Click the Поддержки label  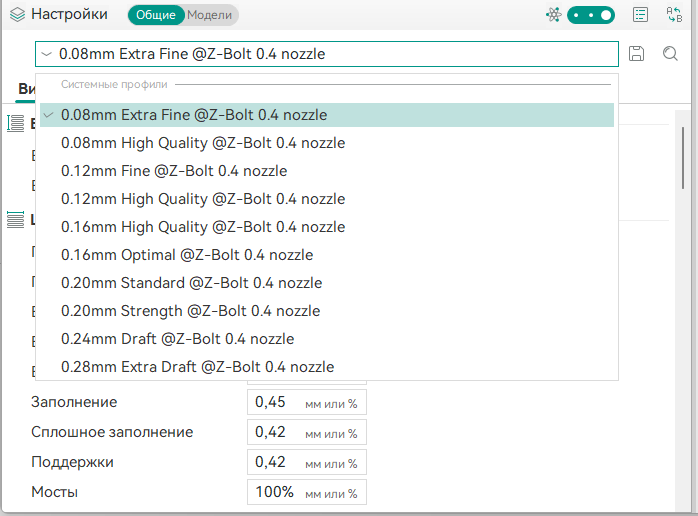click(72, 462)
